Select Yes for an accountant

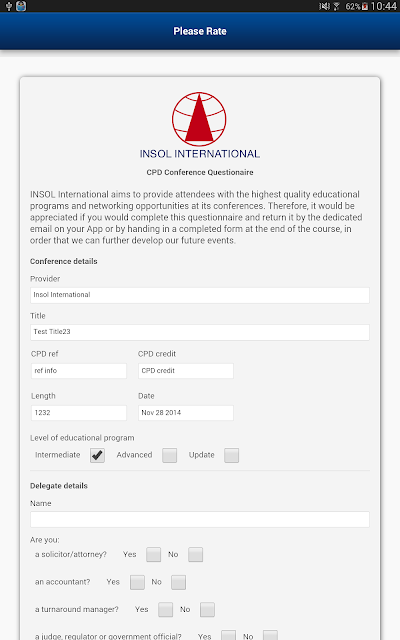pos(137,582)
